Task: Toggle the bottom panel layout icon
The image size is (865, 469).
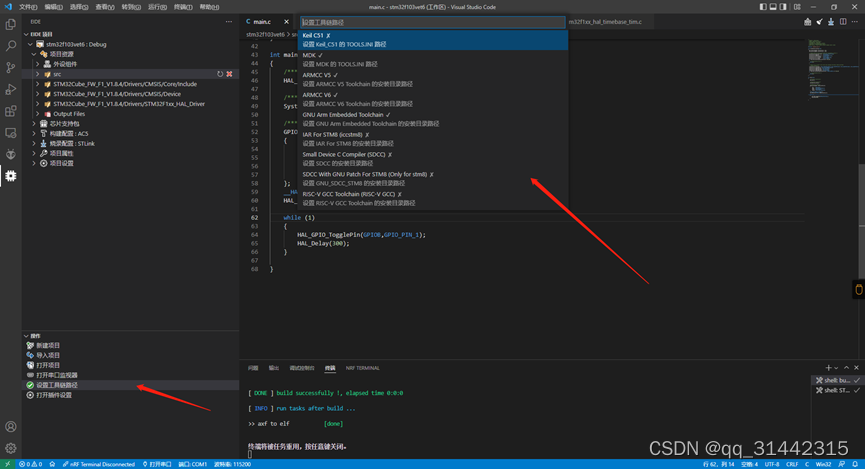Action: (x=773, y=7)
